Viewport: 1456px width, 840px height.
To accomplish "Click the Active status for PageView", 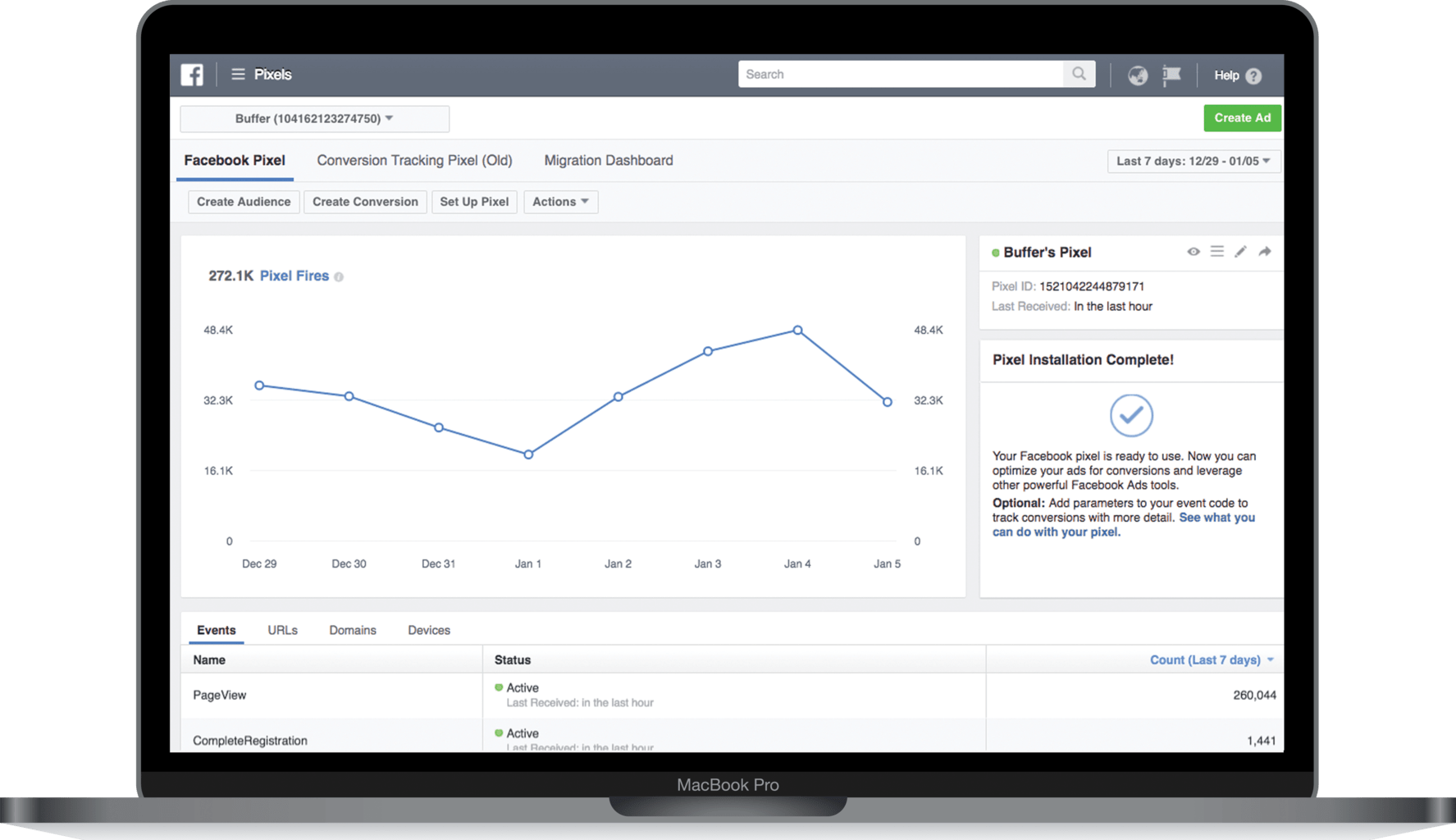I will [x=522, y=687].
